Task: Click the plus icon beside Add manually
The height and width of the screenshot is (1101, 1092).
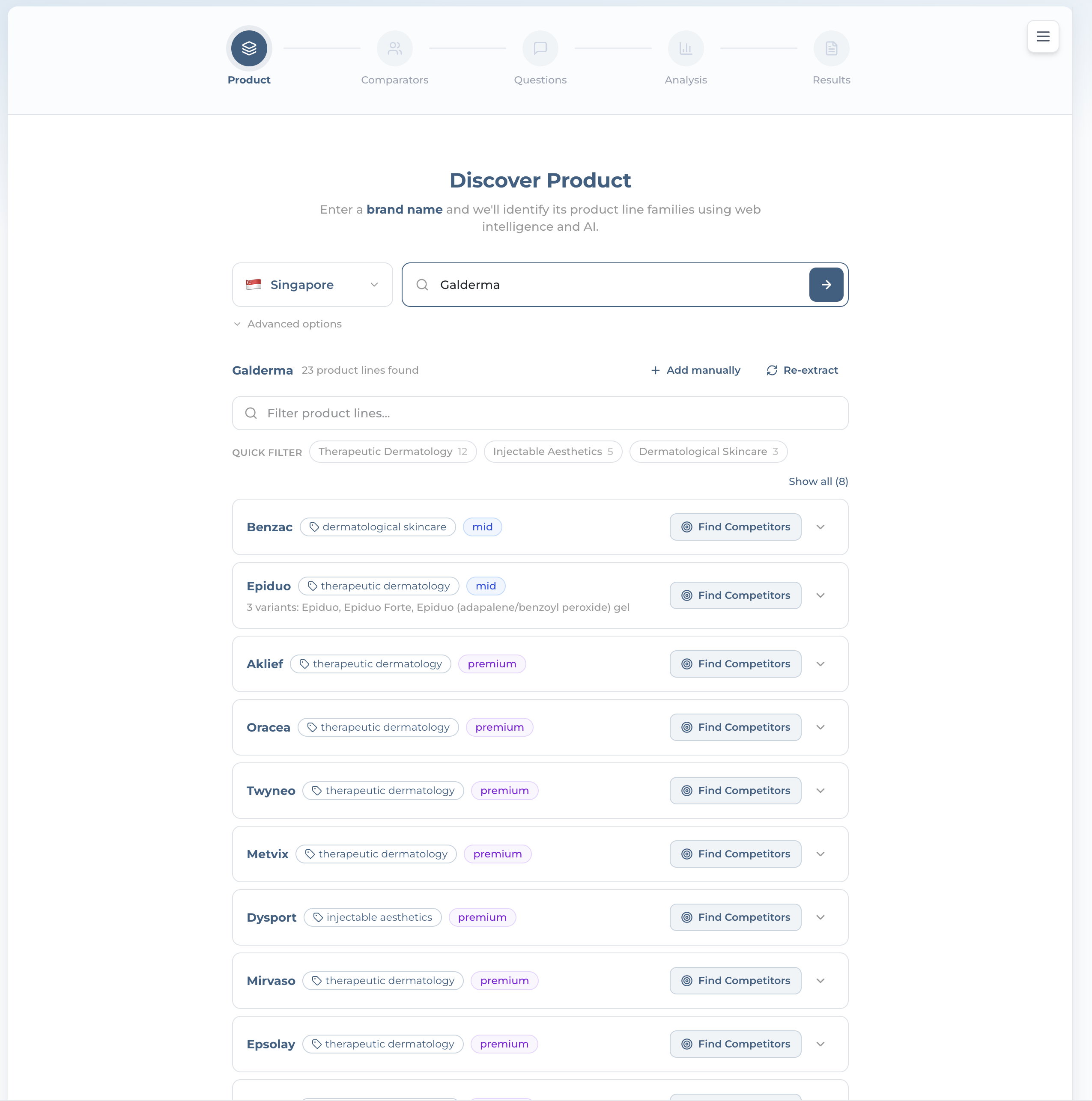Action: [x=655, y=370]
